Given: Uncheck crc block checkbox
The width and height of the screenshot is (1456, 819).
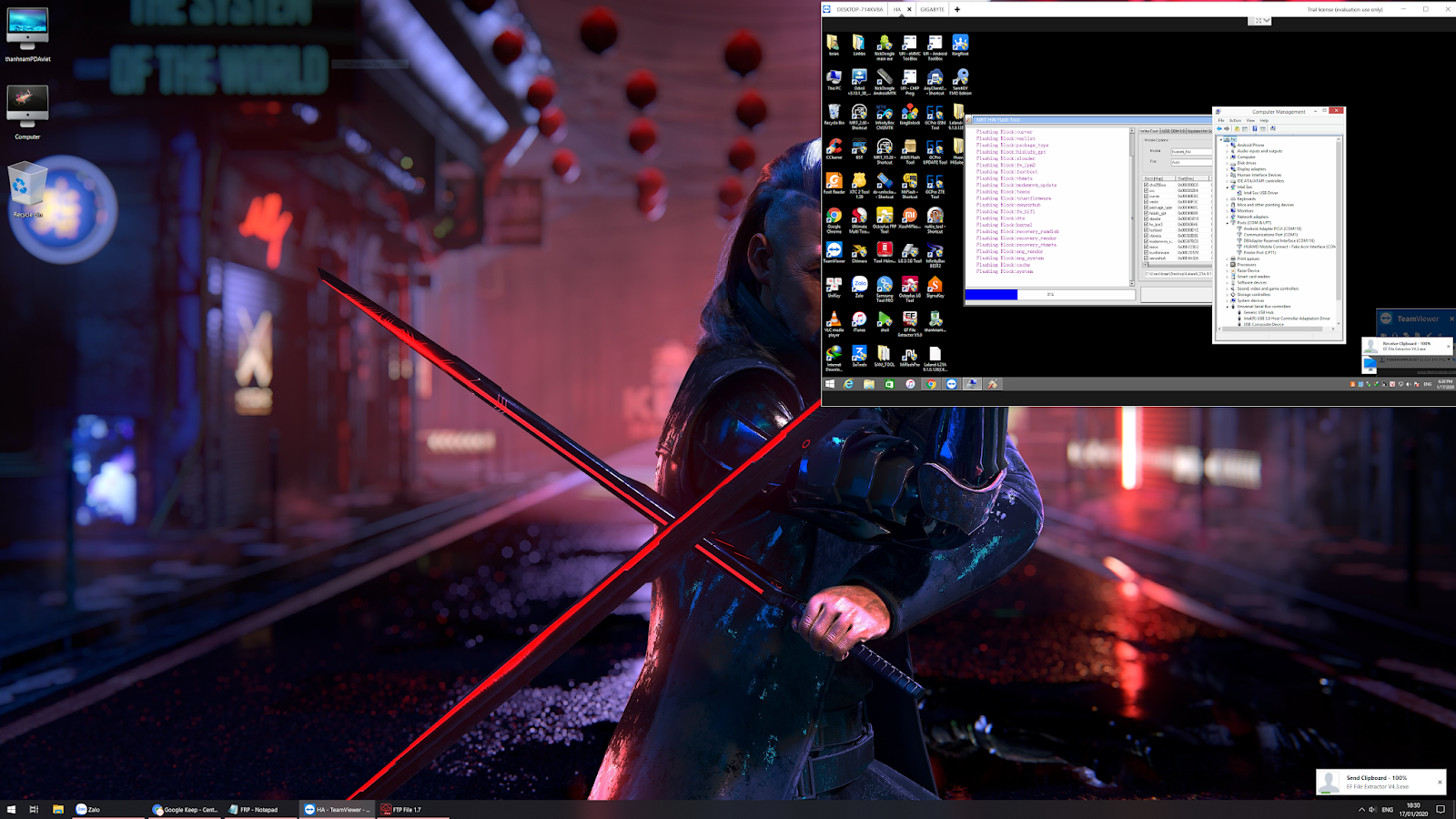Looking at the screenshot, I should (x=1147, y=190).
